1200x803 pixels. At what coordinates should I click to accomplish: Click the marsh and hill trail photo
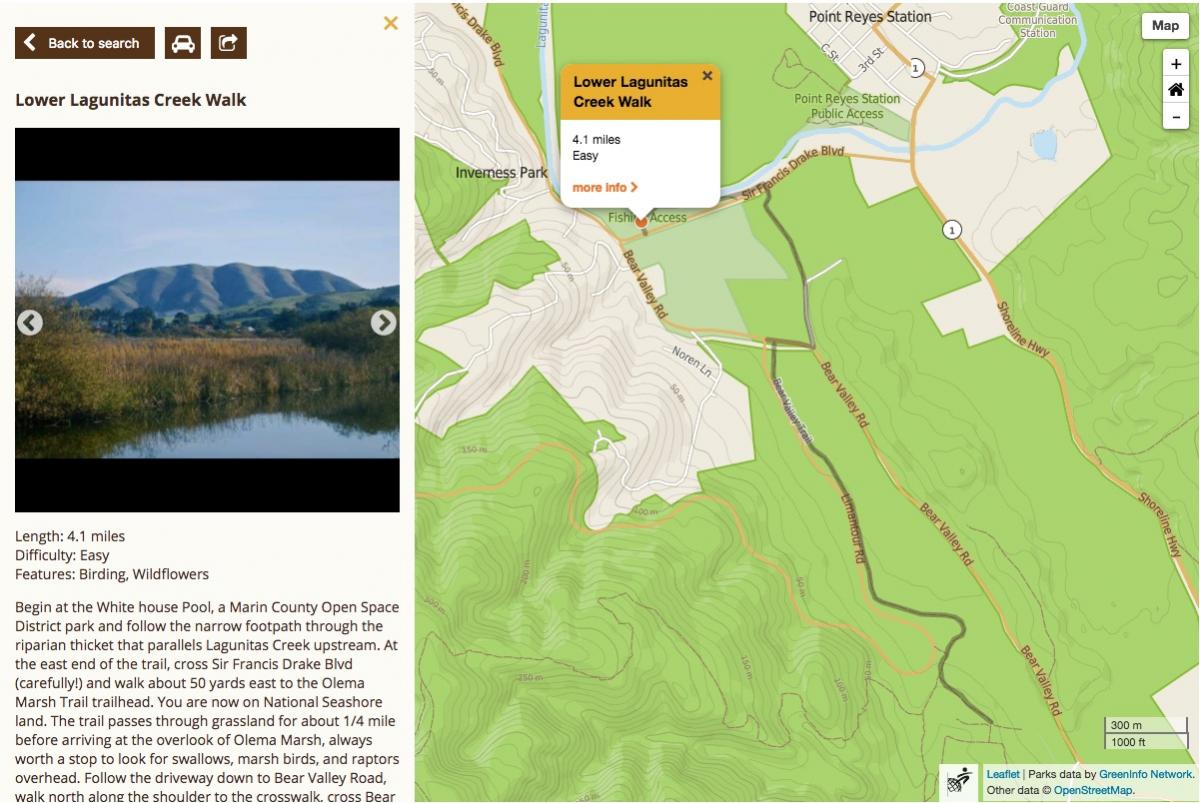pyautogui.click(x=207, y=320)
